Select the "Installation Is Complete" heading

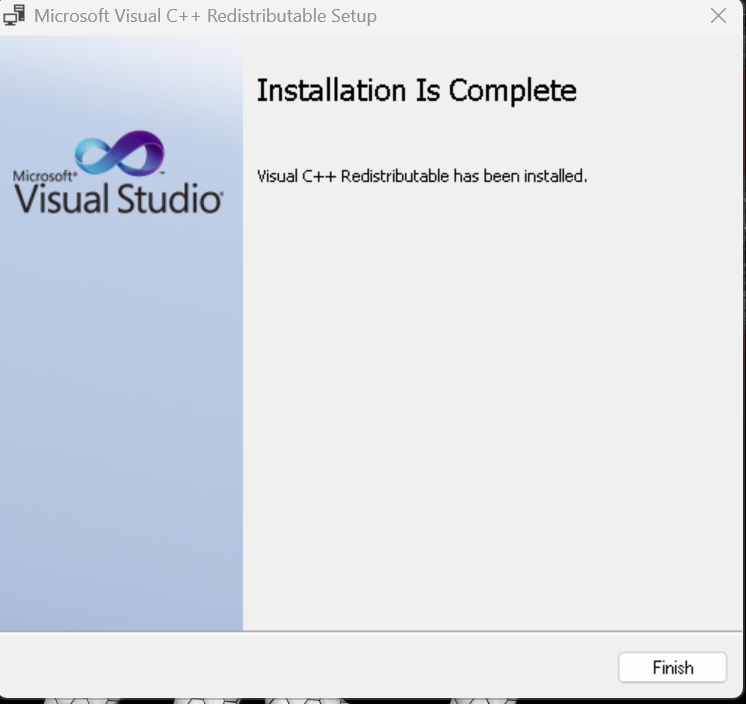417,90
